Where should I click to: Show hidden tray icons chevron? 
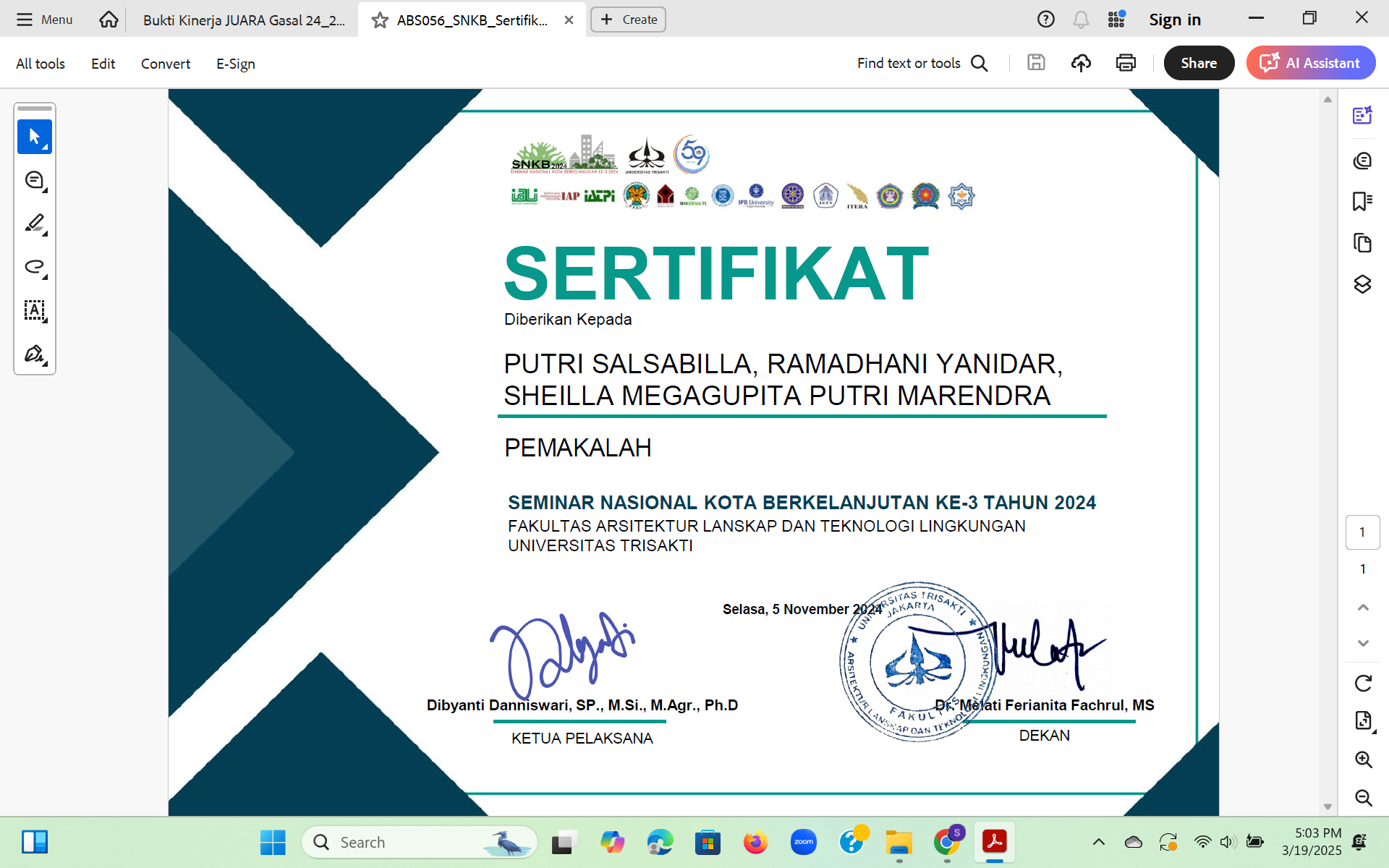point(1098,842)
